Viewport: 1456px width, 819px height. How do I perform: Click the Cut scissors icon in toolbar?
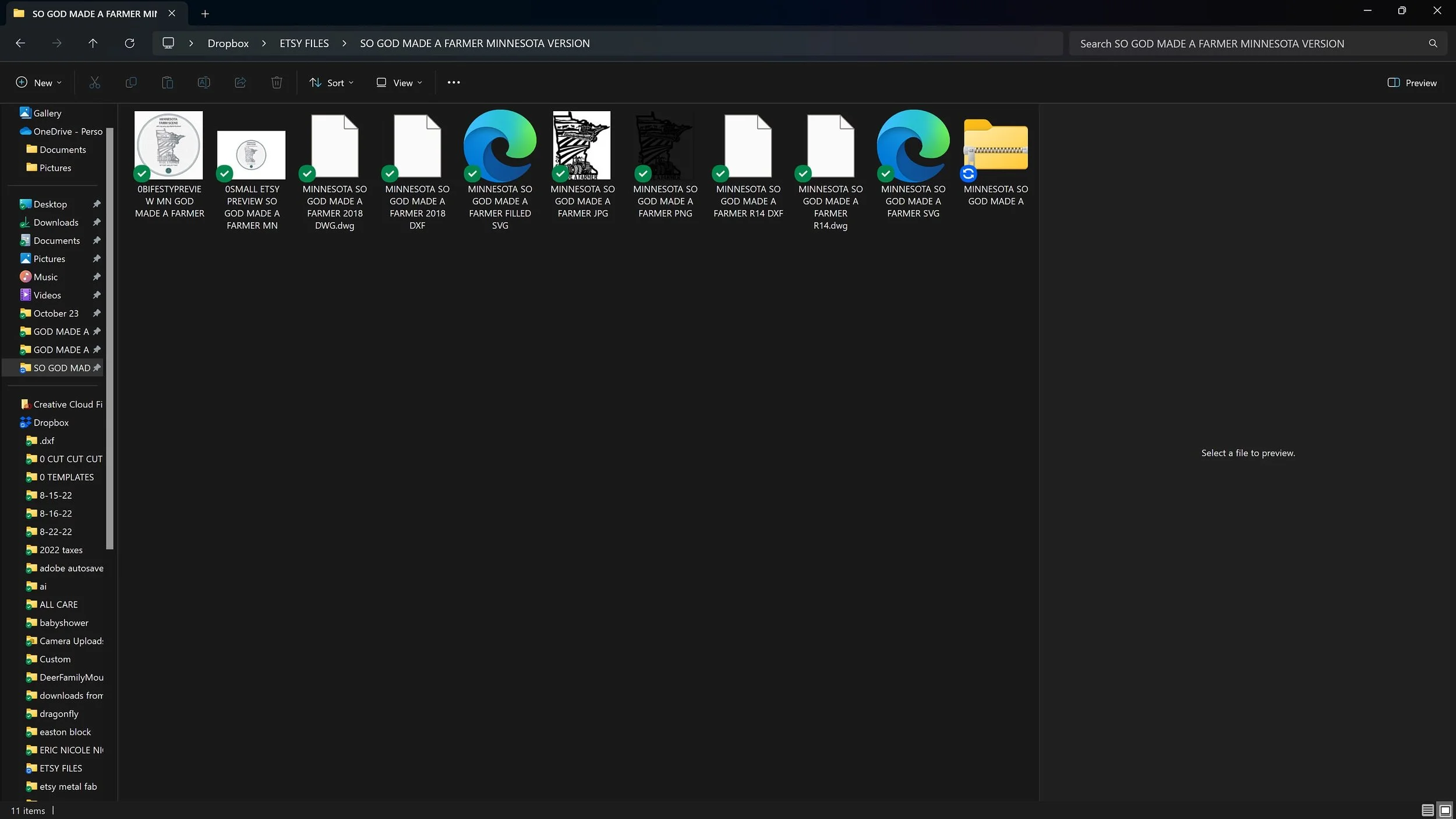click(x=94, y=83)
